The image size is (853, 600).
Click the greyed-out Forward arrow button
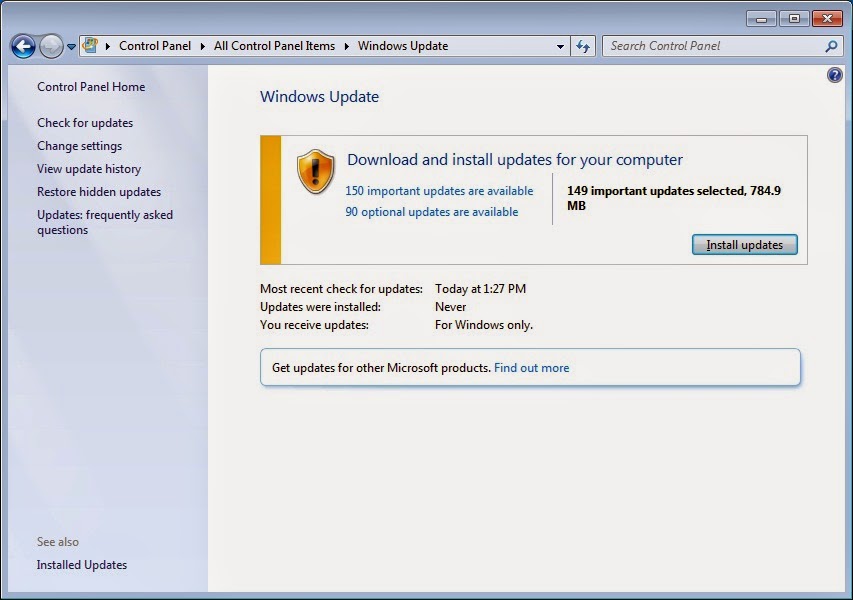(51, 46)
